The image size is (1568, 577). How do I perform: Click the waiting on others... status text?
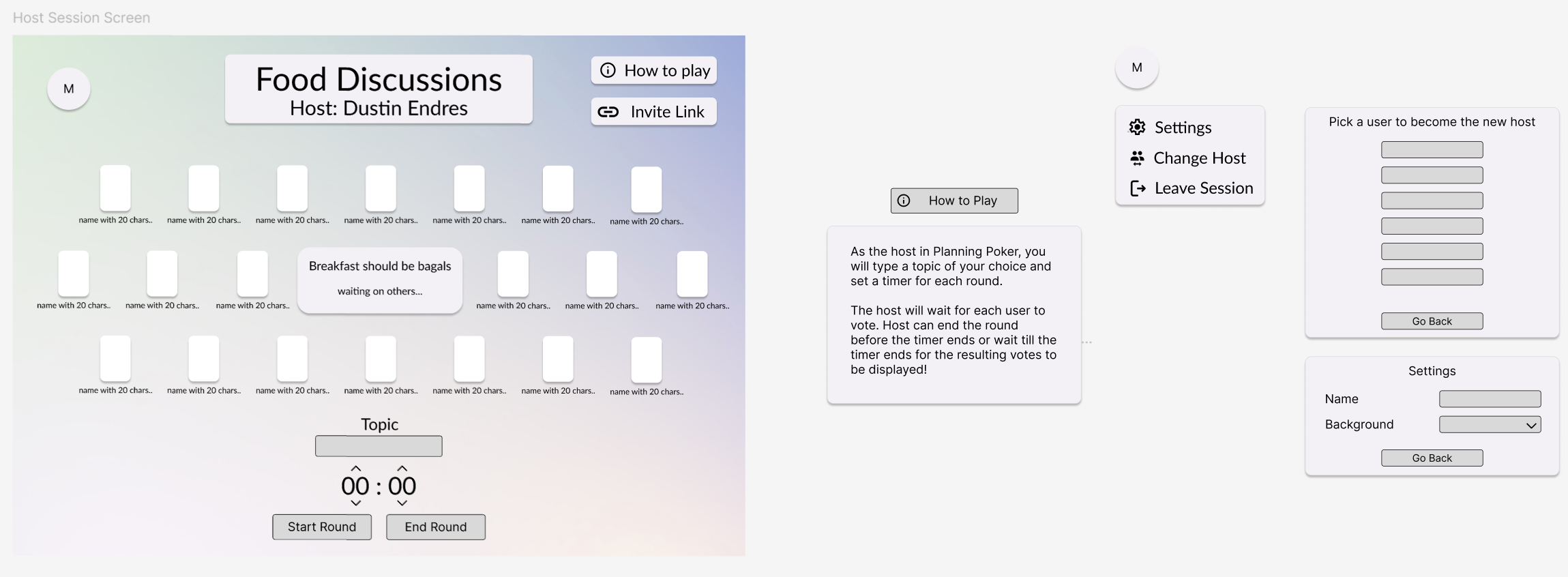coord(380,291)
